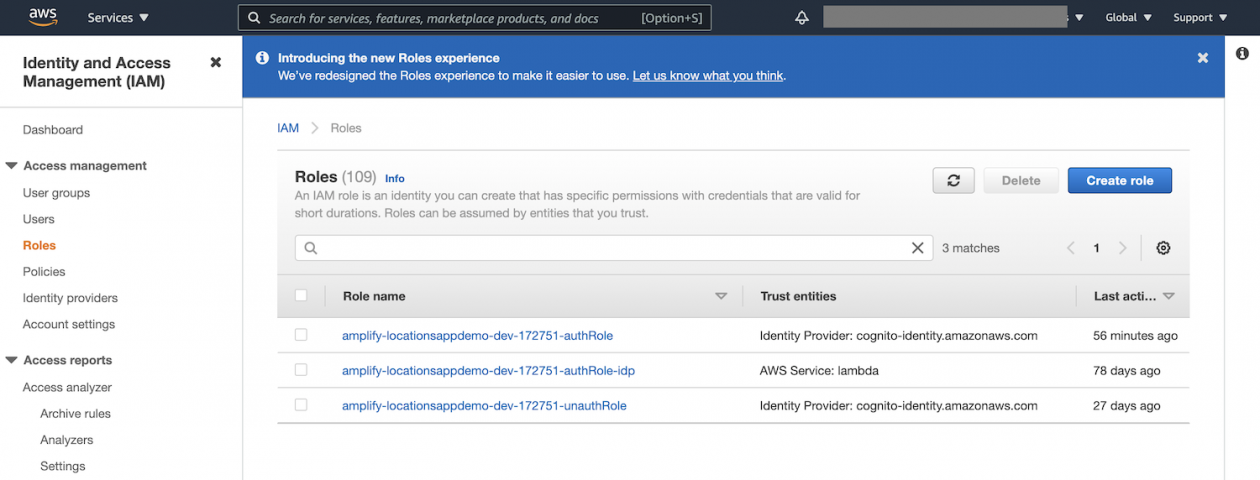Collapse the Access management section

coord(11,166)
